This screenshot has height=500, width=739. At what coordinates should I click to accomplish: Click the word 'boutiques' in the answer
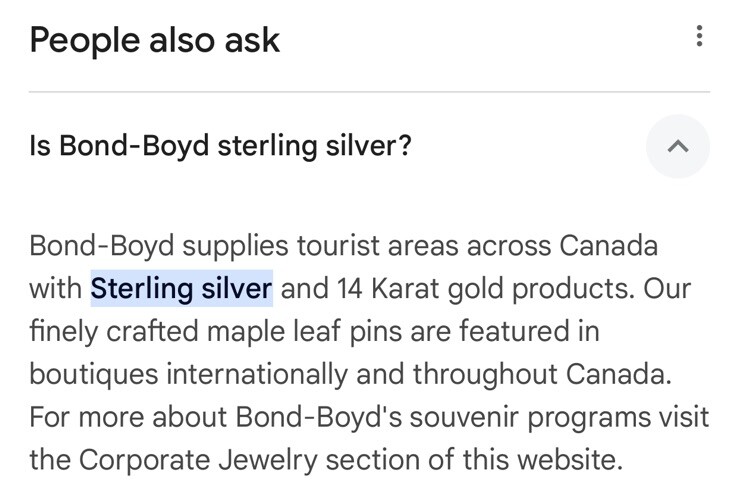coord(94,374)
